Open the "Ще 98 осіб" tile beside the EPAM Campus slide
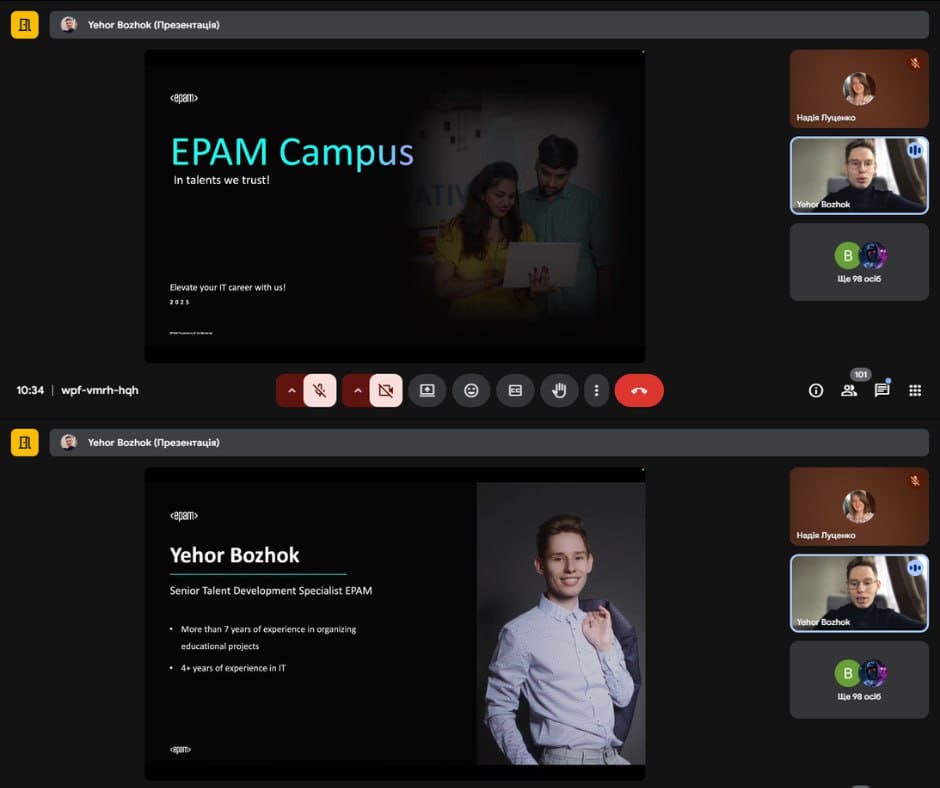 coord(859,261)
